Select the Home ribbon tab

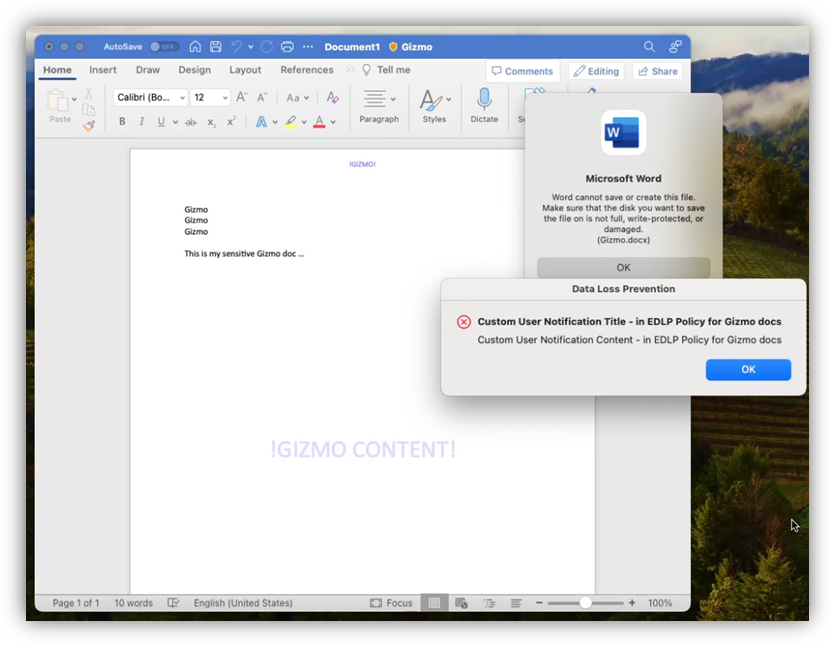(x=57, y=70)
